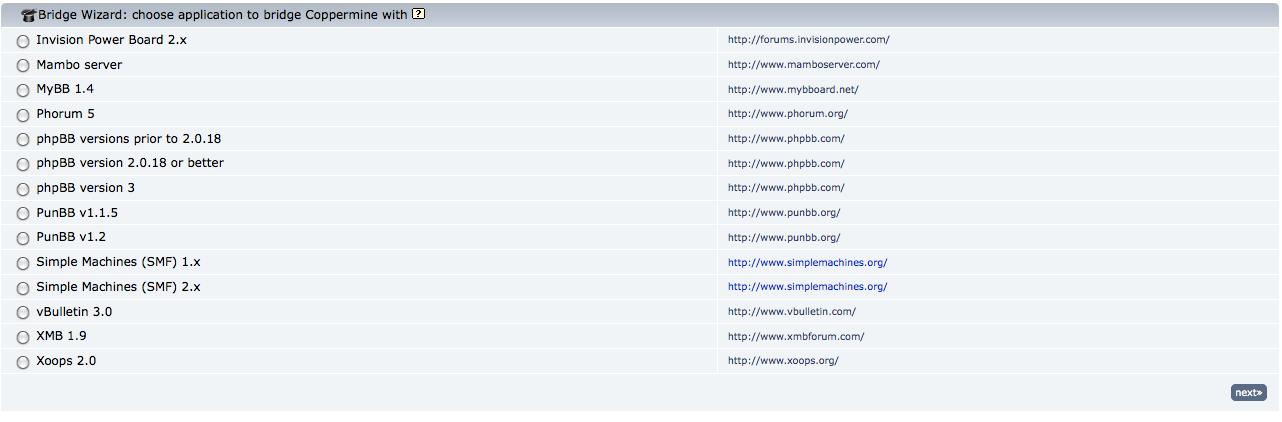Select PunBB v1.1.5 radio button

[23, 214]
